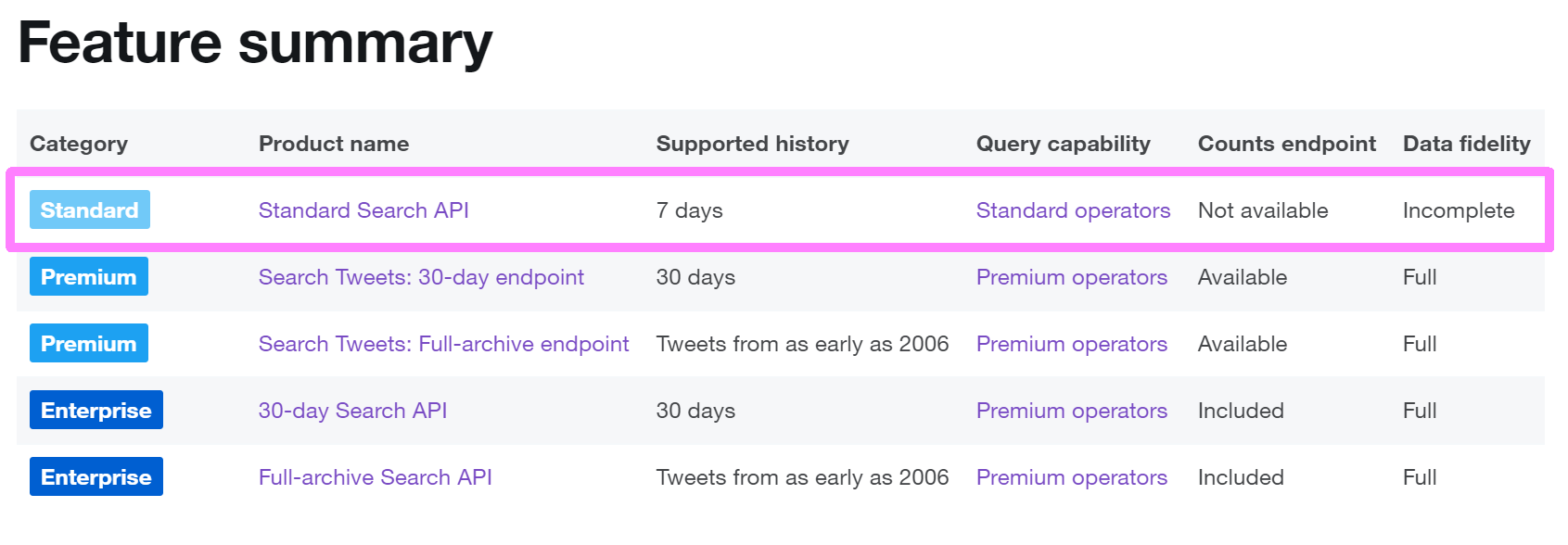Click the Enterprise badge for 30-day Search API
This screenshot has height=545, width=1568.
(x=96, y=410)
